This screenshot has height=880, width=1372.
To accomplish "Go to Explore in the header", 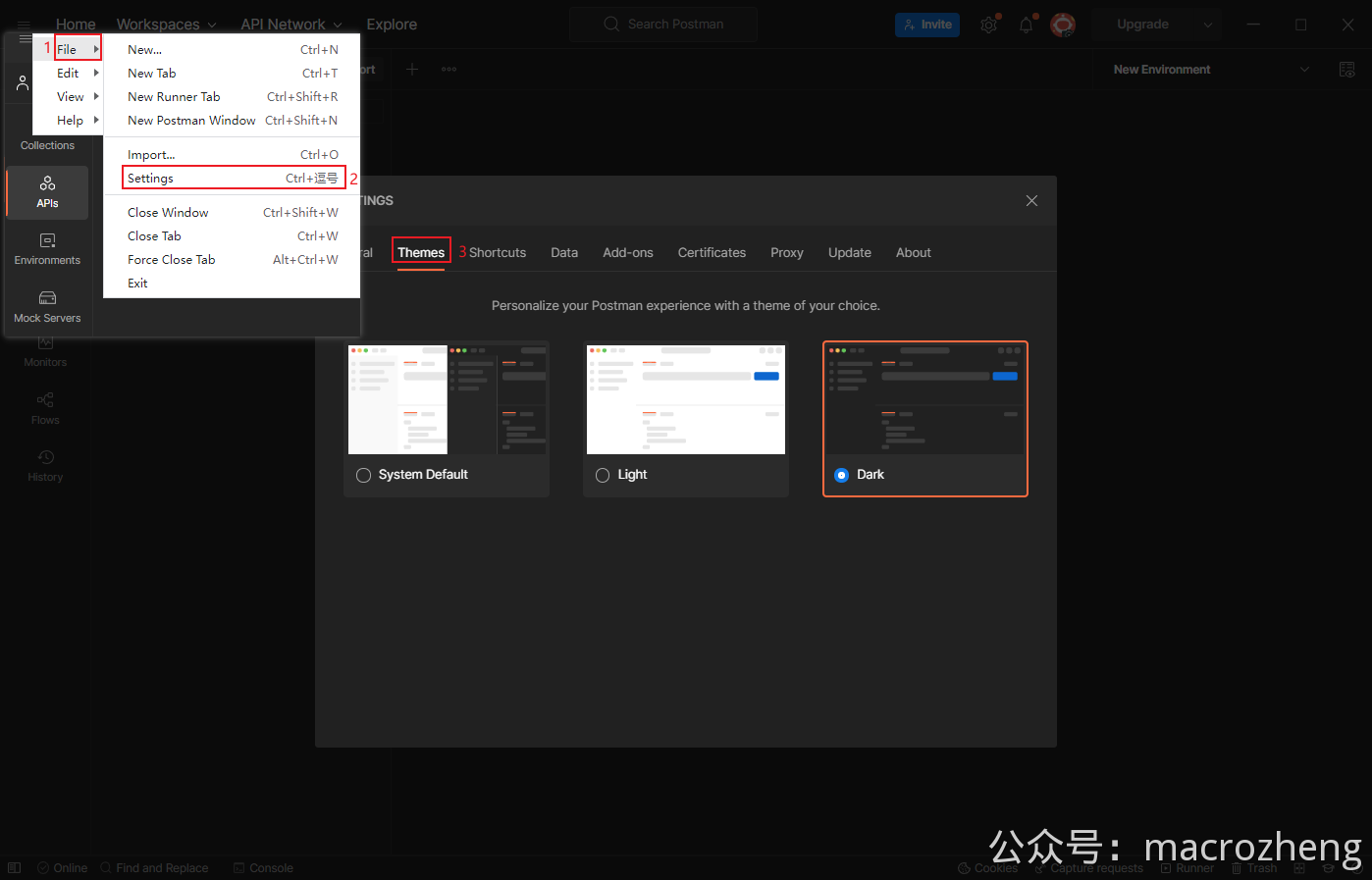I will (392, 25).
